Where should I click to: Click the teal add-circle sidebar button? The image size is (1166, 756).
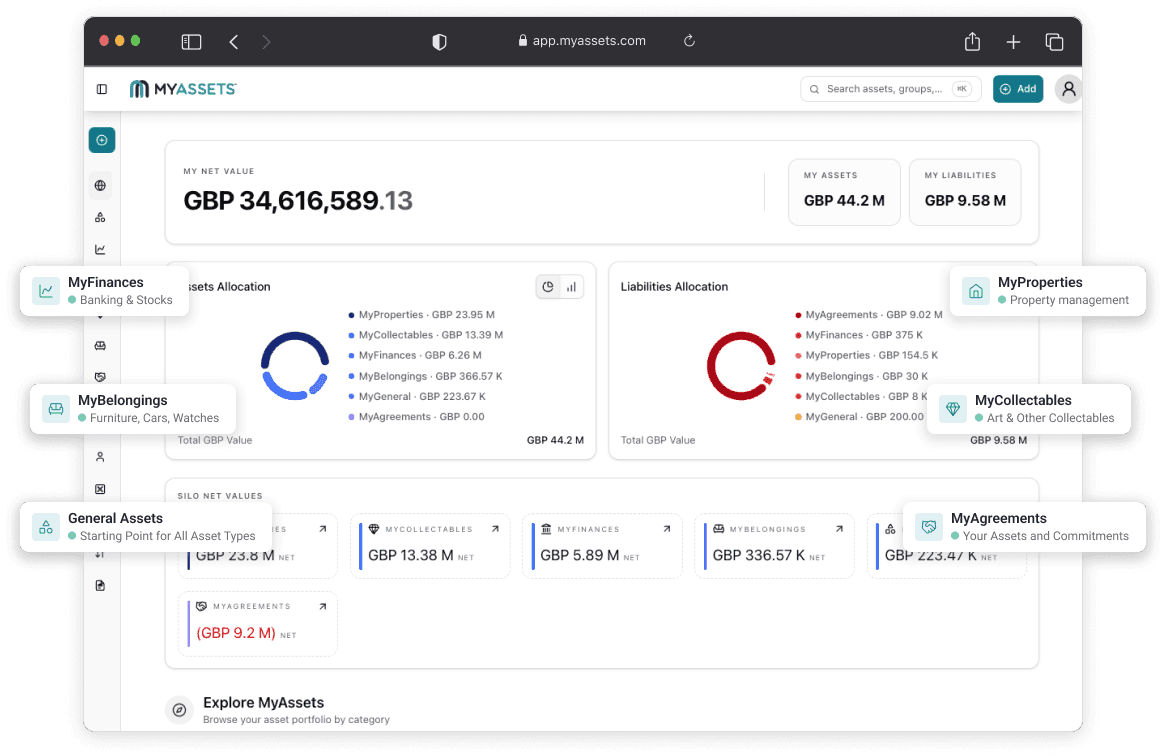coord(102,140)
